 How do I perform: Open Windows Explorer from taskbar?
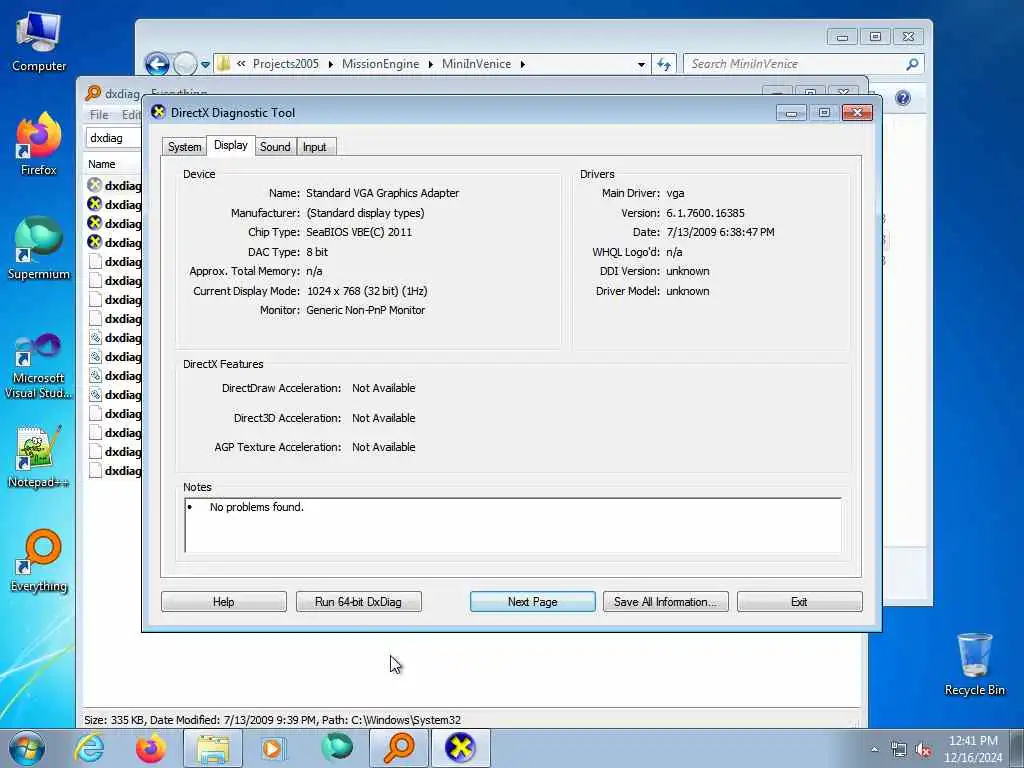click(213, 748)
